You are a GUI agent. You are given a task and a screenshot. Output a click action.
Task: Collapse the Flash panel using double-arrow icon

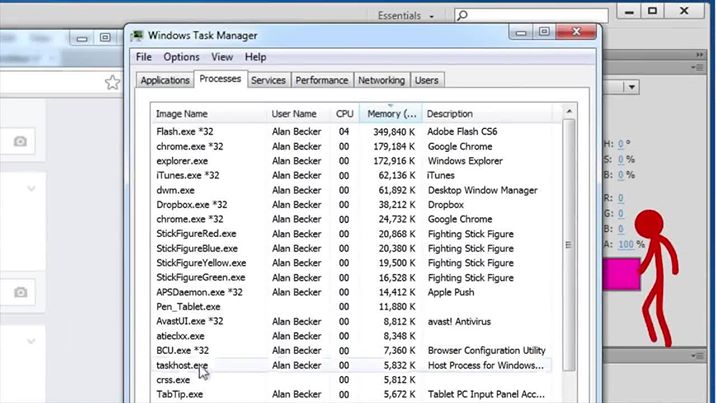pyautogui.click(x=700, y=54)
